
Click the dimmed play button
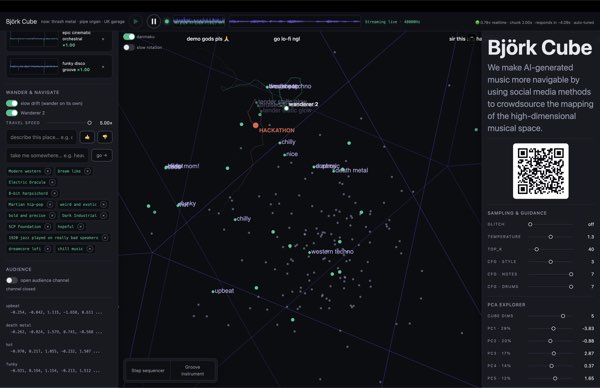pyautogui.click(x=135, y=22)
